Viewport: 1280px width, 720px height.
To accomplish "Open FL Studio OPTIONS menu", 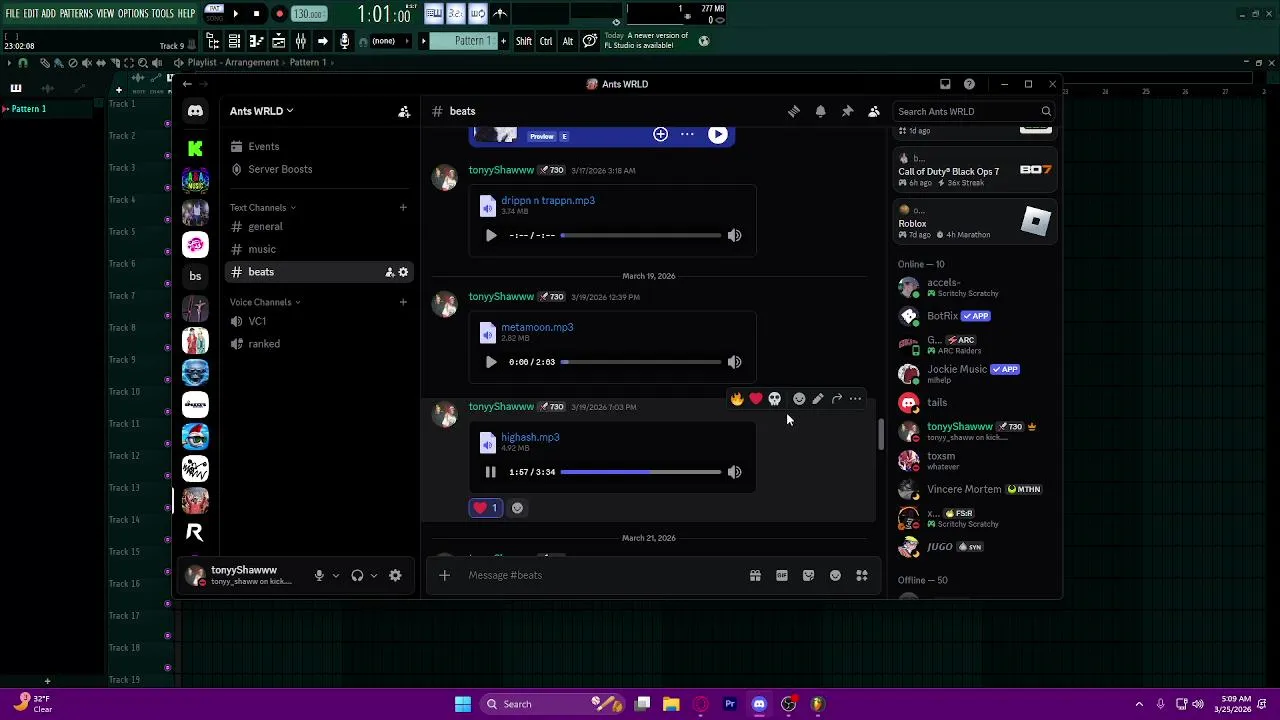I will (x=133, y=14).
